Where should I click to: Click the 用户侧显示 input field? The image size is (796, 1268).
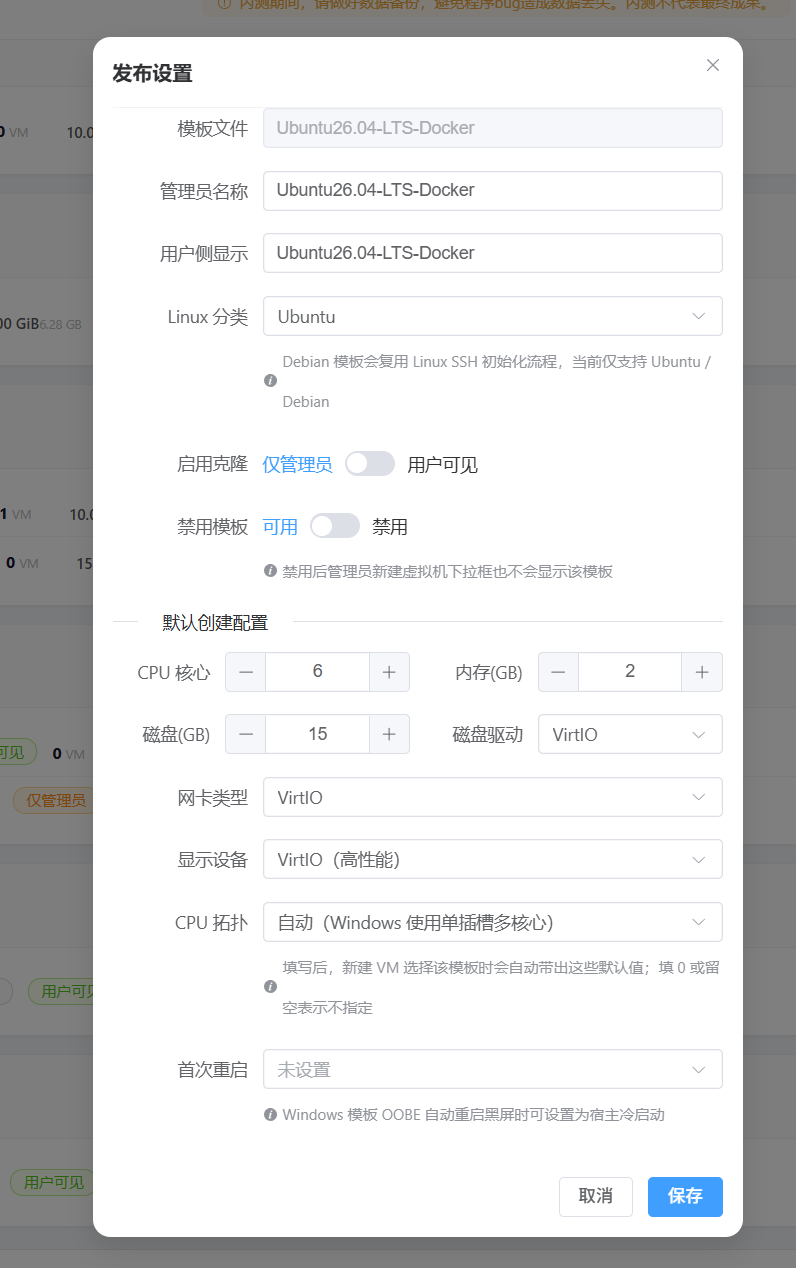(x=493, y=253)
